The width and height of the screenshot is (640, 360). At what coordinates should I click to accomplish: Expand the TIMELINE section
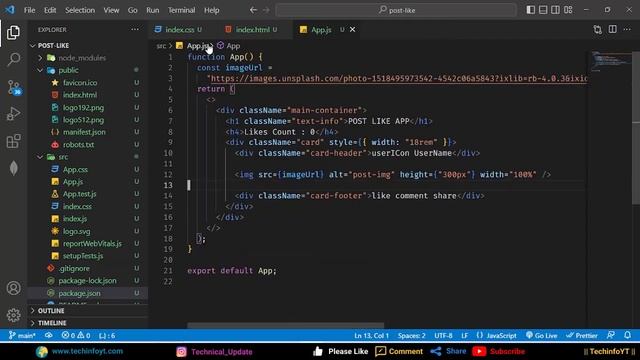[x=52, y=323]
